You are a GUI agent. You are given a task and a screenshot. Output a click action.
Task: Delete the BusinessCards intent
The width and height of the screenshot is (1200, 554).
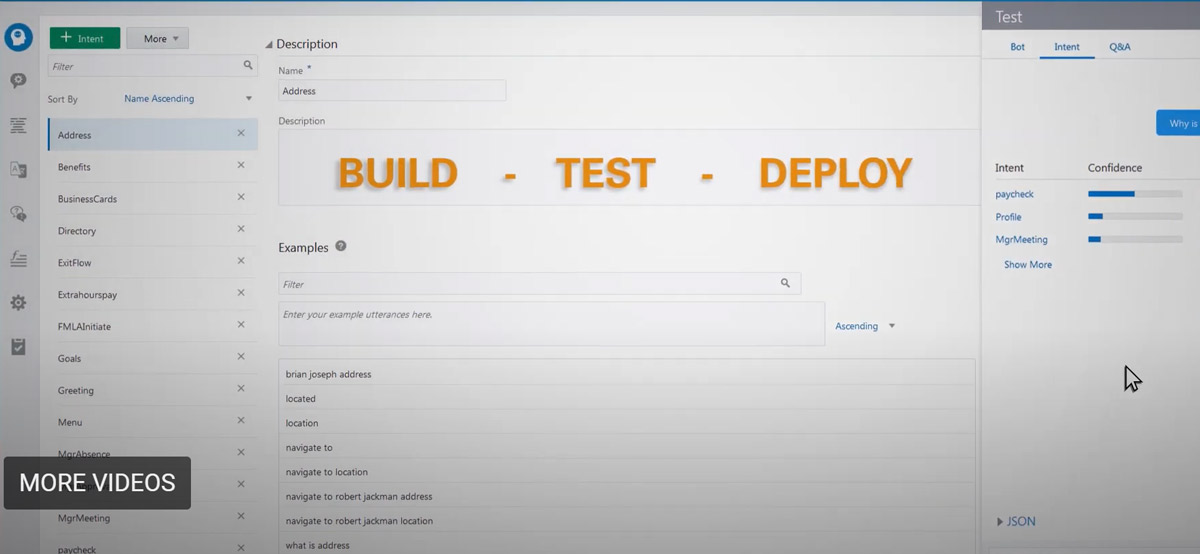click(x=241, y=197)
